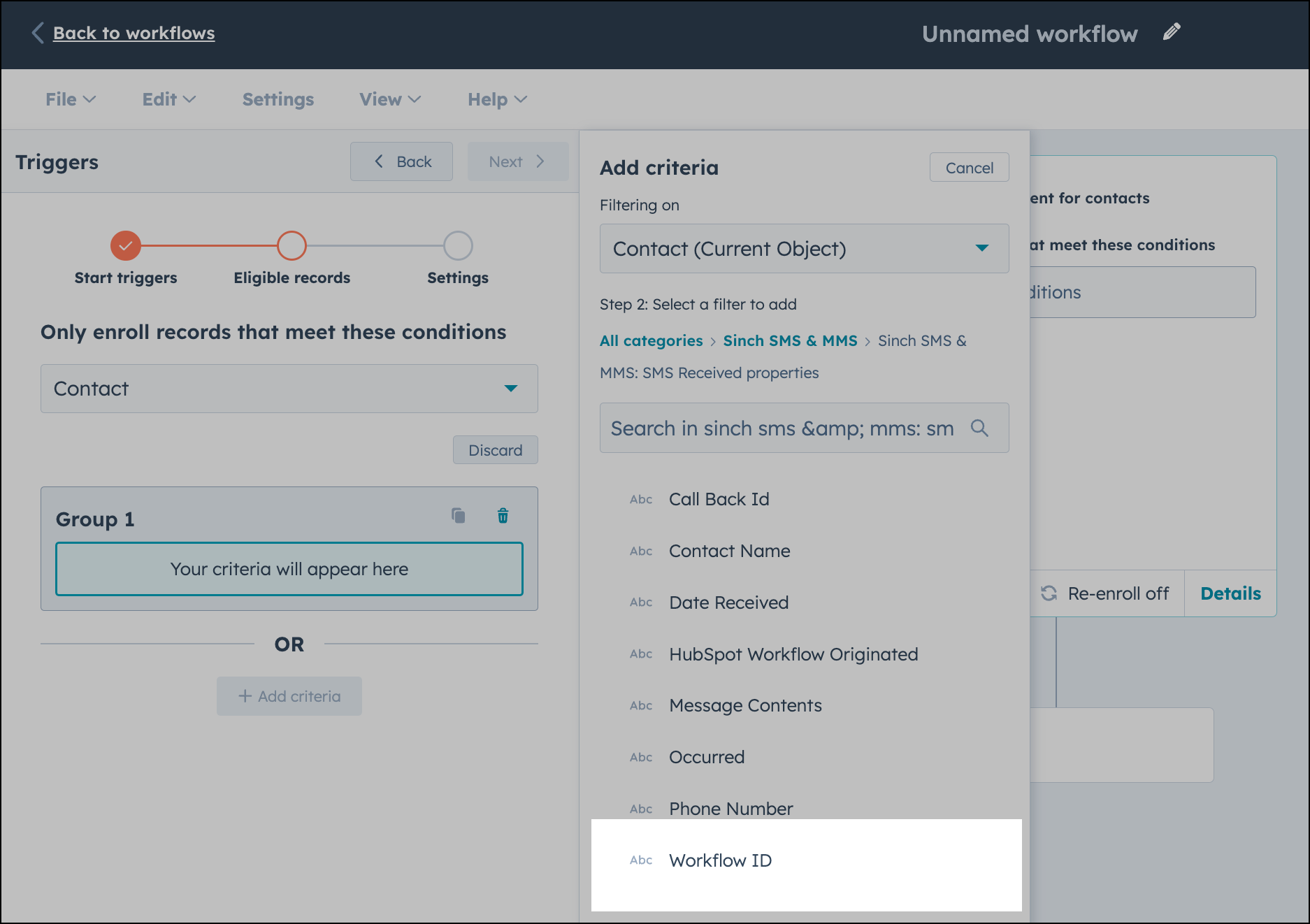Open the Contact (Current Object) filter dropdown
Image resolution: width=1310 pixels, height=924 pixels.
click(x=803, y=248)
